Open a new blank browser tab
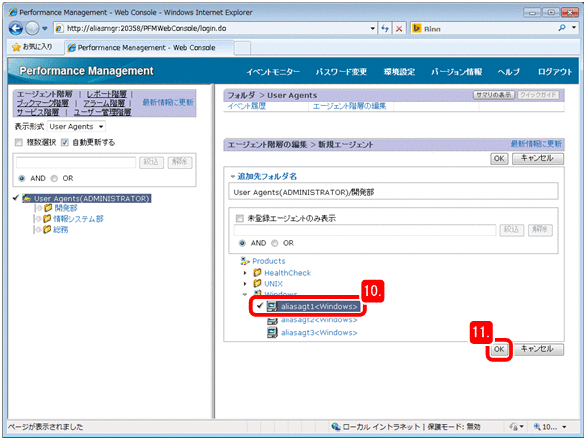 coord(242,48)
